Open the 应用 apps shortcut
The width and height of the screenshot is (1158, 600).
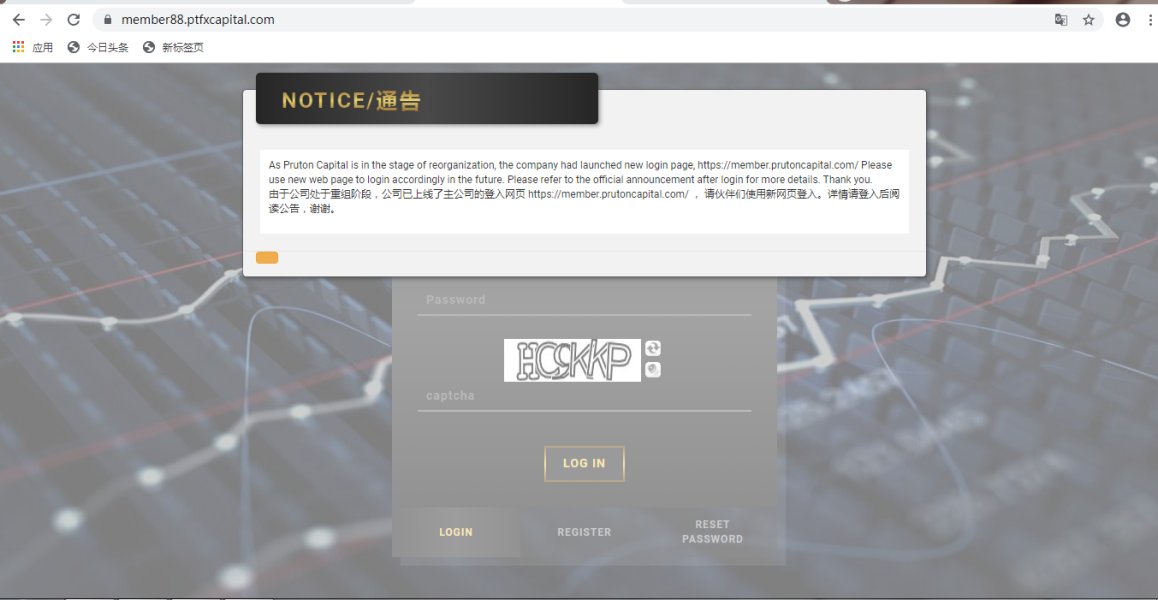click(x=33, y=47)
